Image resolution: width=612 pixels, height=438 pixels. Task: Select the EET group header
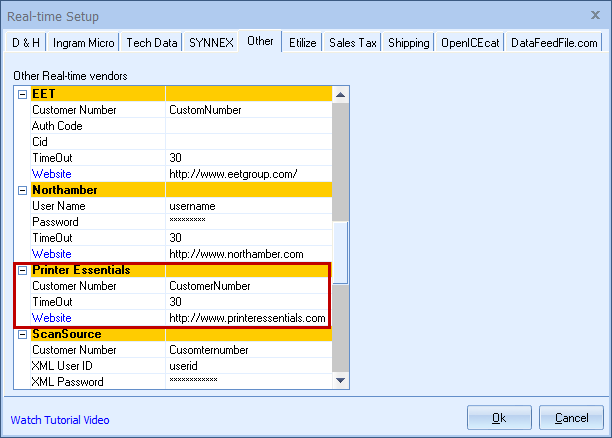pos(181,94)
